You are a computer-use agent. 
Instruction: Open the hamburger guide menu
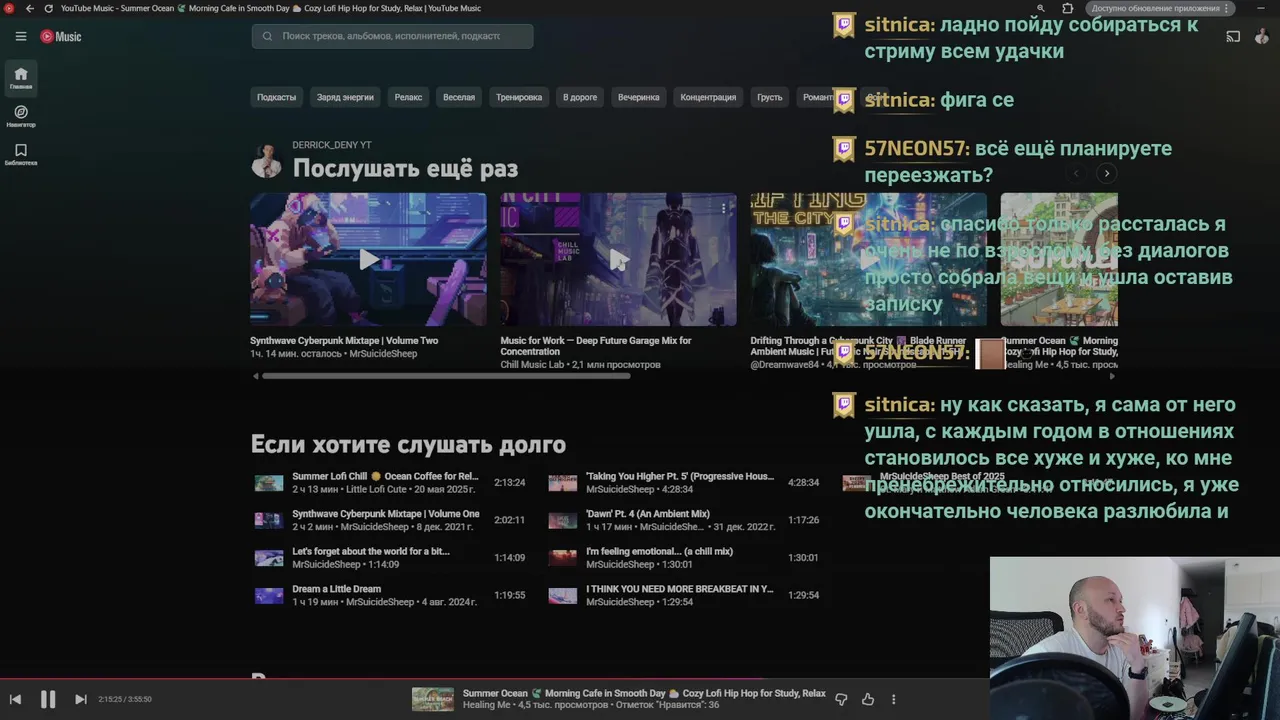(x=21, y=36)
